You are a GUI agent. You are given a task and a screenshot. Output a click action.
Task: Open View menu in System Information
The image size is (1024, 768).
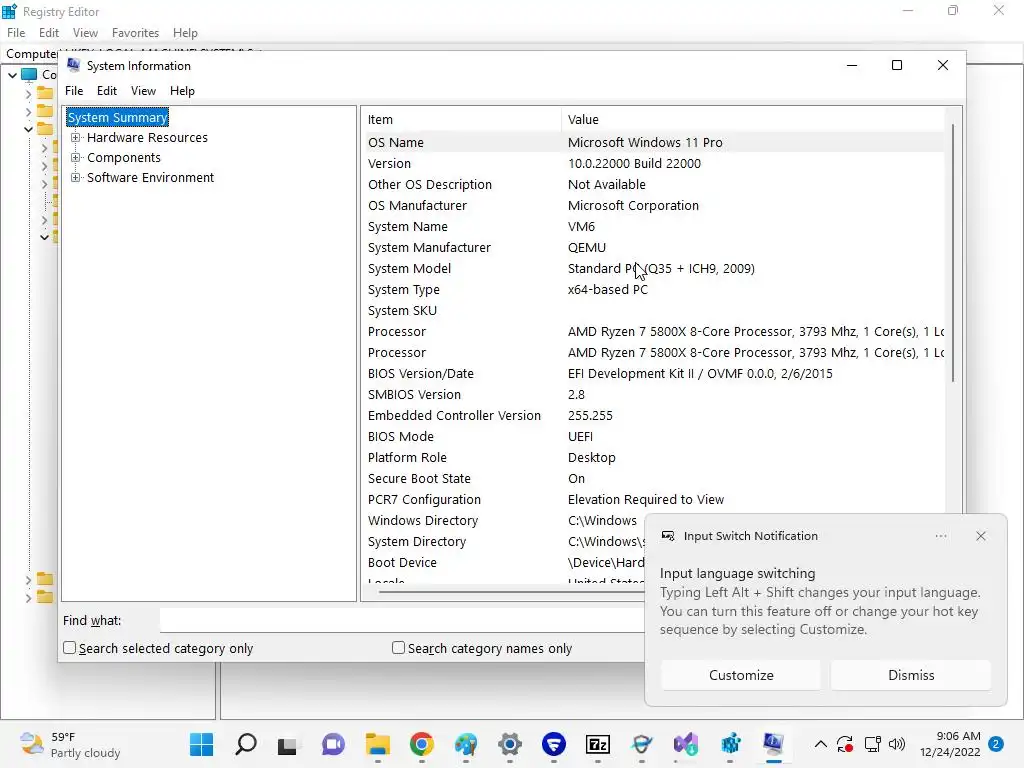[143, 91]
